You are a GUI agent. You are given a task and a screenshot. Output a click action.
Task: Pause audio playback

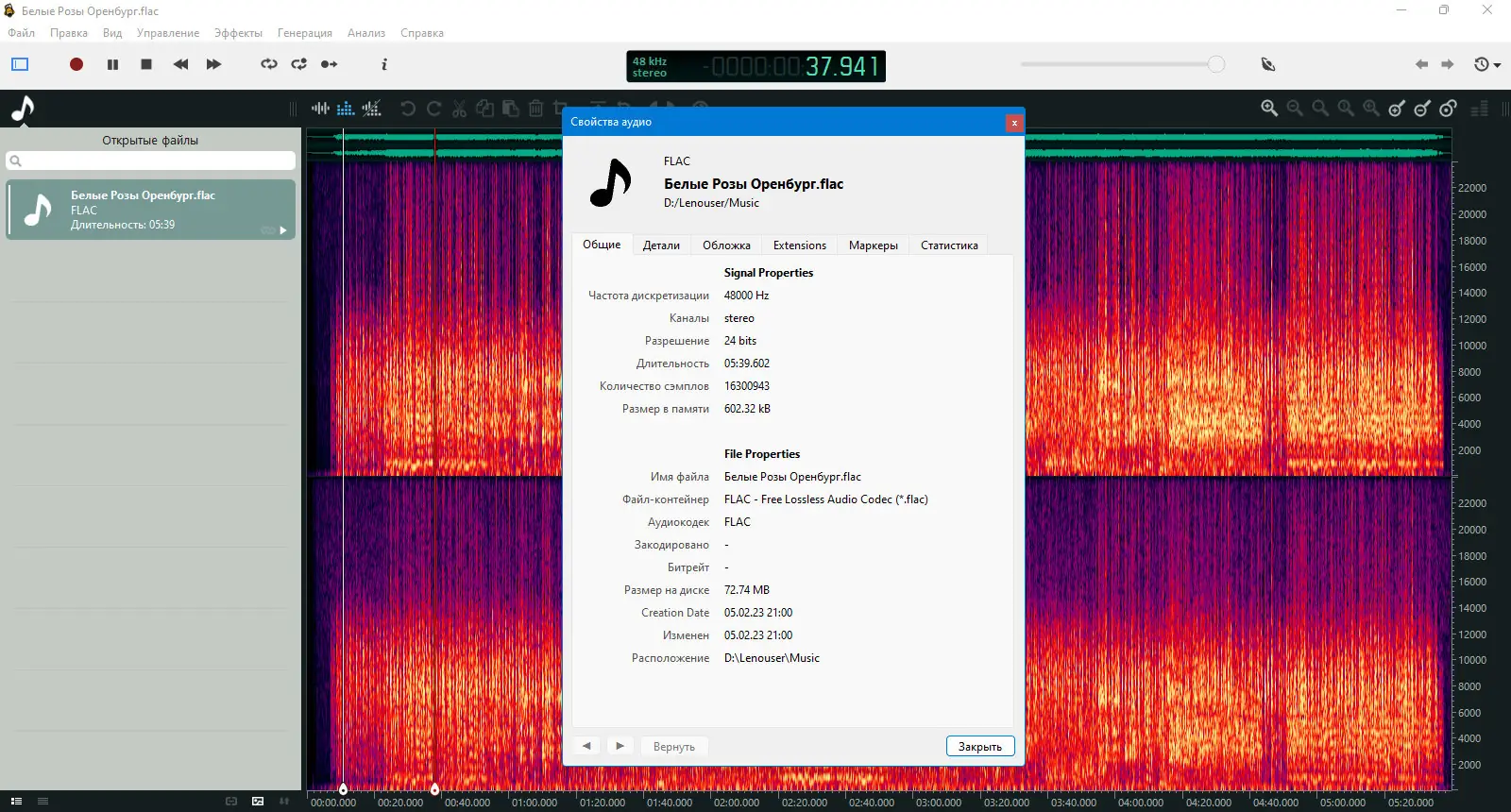[x=112, y=64]
